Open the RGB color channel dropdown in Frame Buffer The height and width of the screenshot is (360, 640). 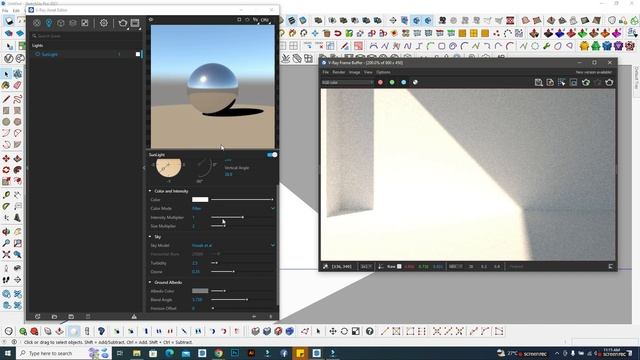[347, 82]
